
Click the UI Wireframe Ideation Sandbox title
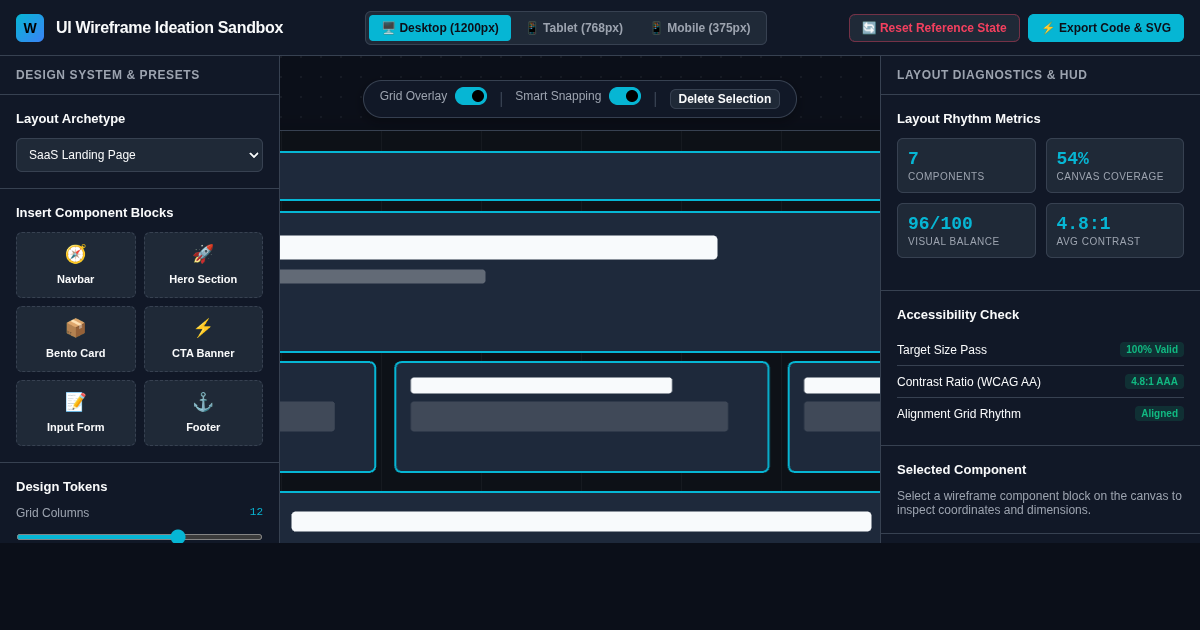pyautogui.click(x=169, y=28)
